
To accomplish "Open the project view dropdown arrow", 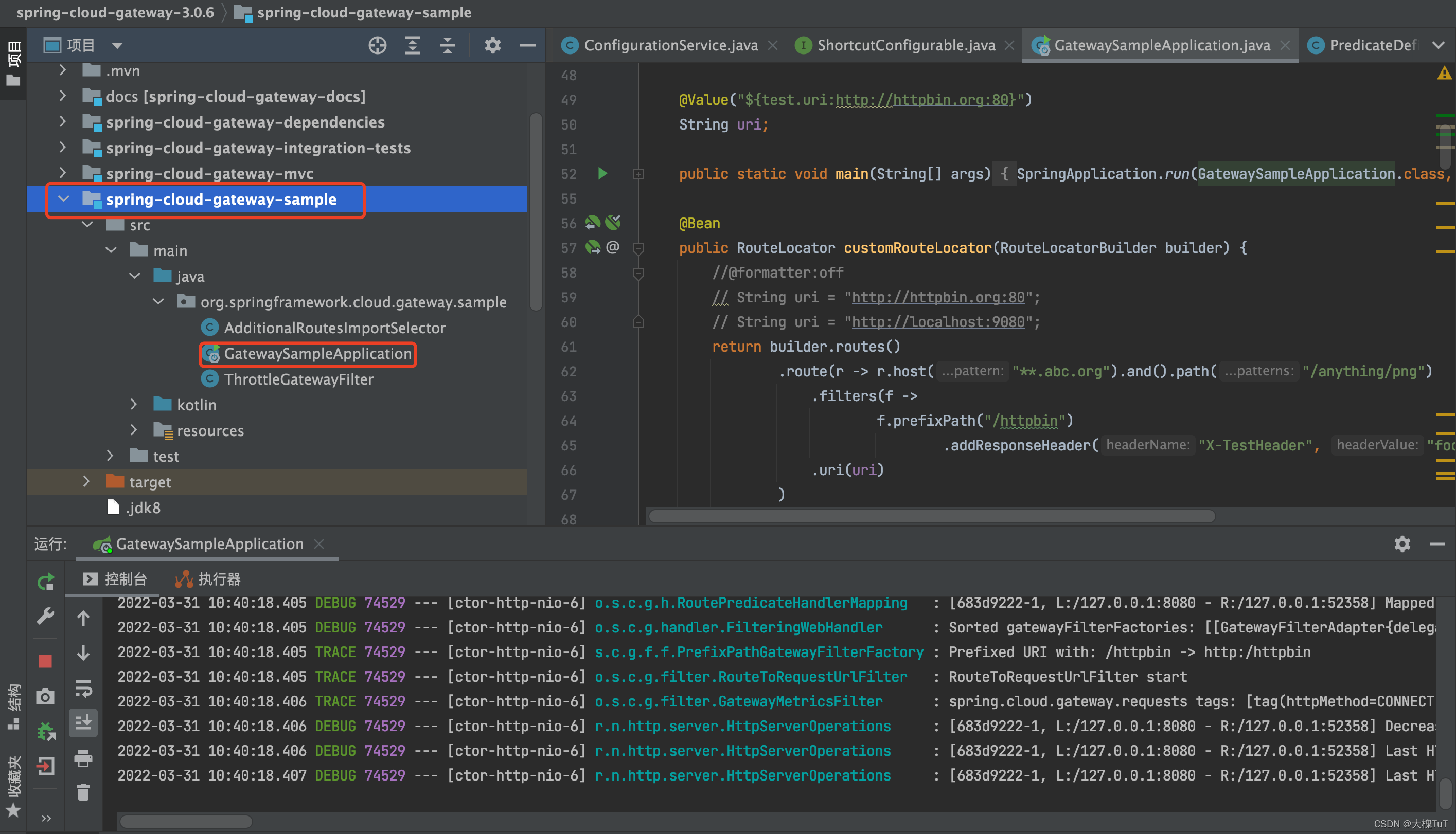I will tap(117, 45).
